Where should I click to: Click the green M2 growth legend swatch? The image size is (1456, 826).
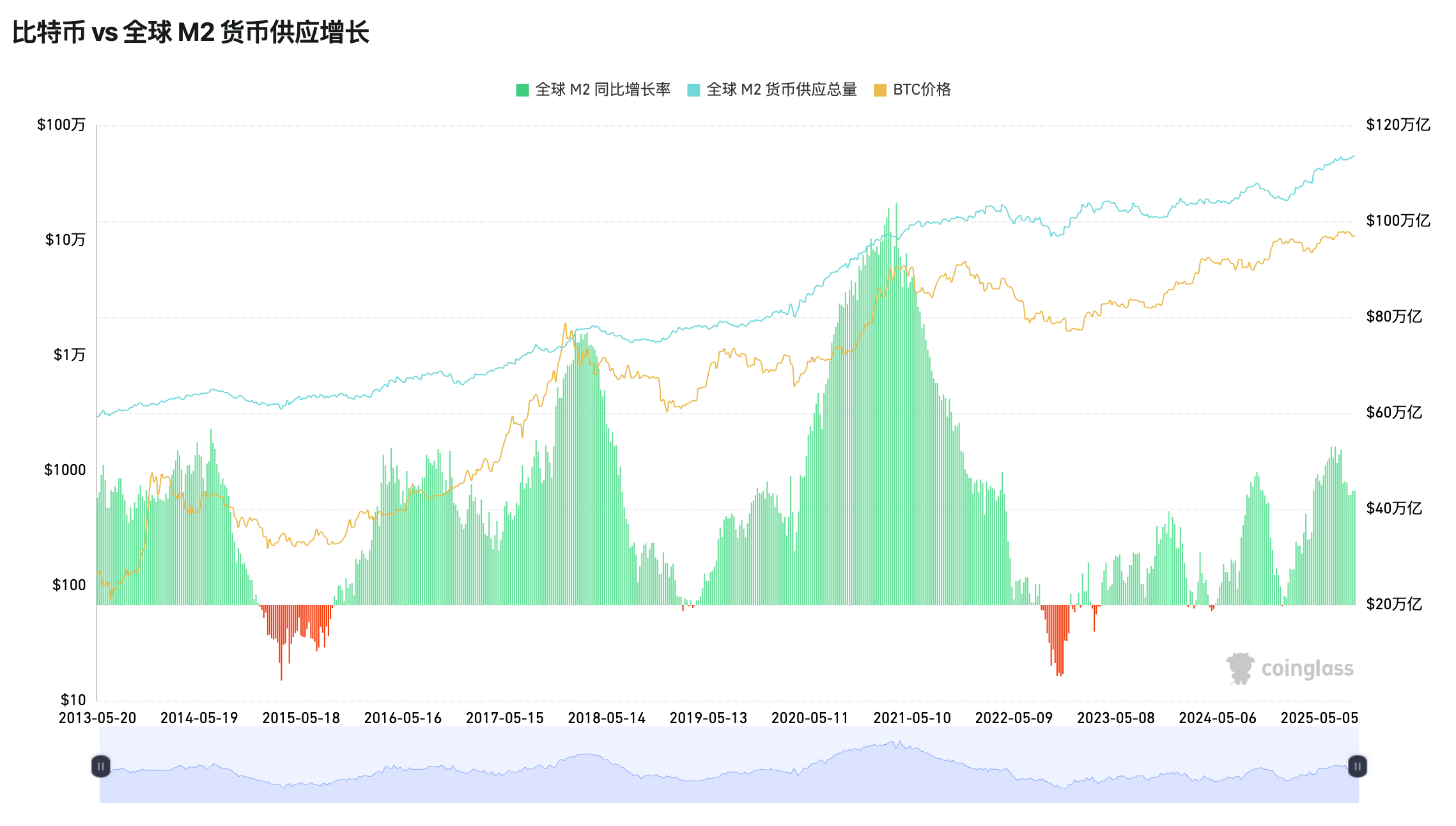coord(522,90)
